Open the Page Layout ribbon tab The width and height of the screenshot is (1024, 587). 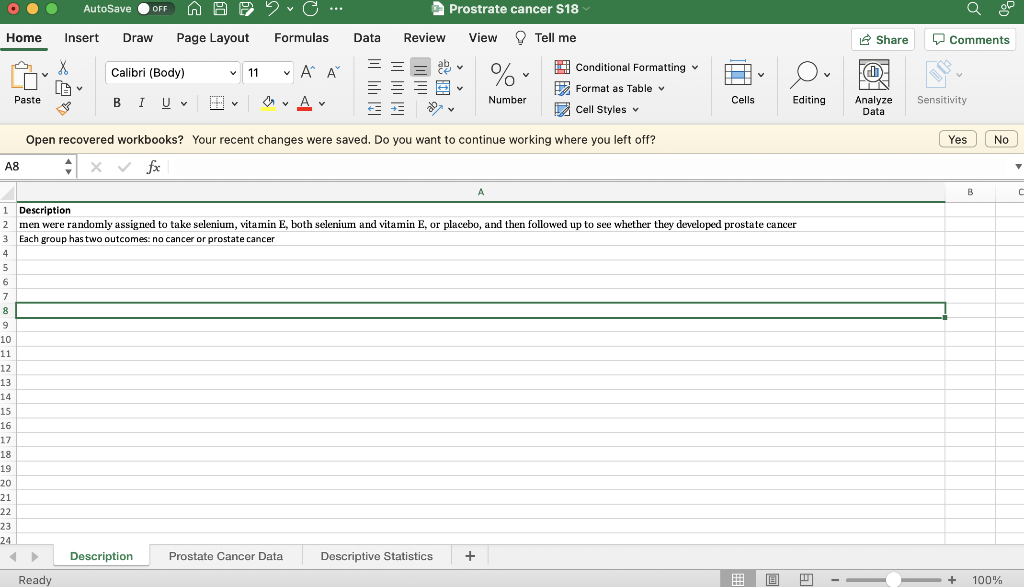[213, 38]
